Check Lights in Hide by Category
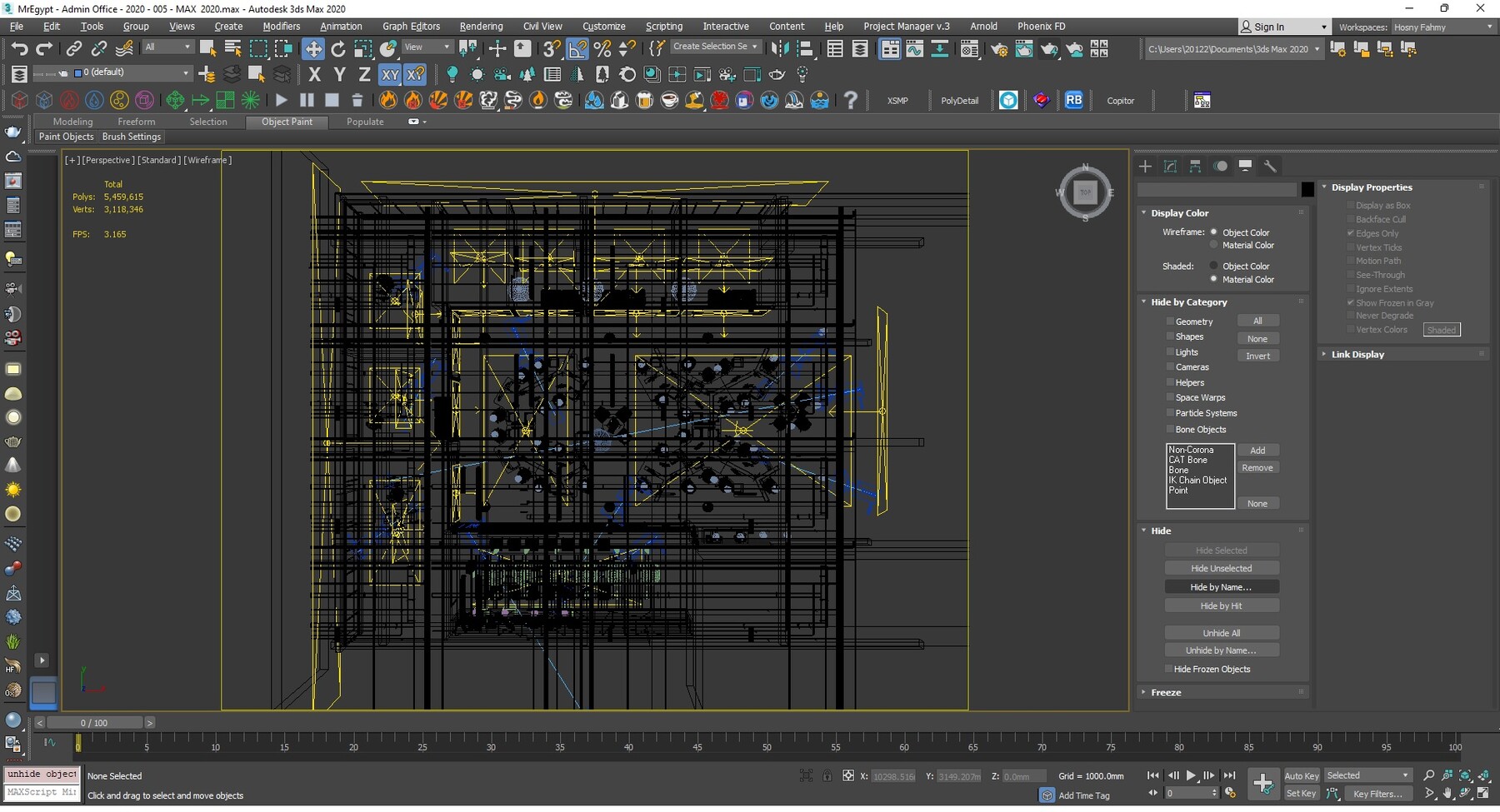Screen dimensions: 1500x812 tap(1170, 352)
